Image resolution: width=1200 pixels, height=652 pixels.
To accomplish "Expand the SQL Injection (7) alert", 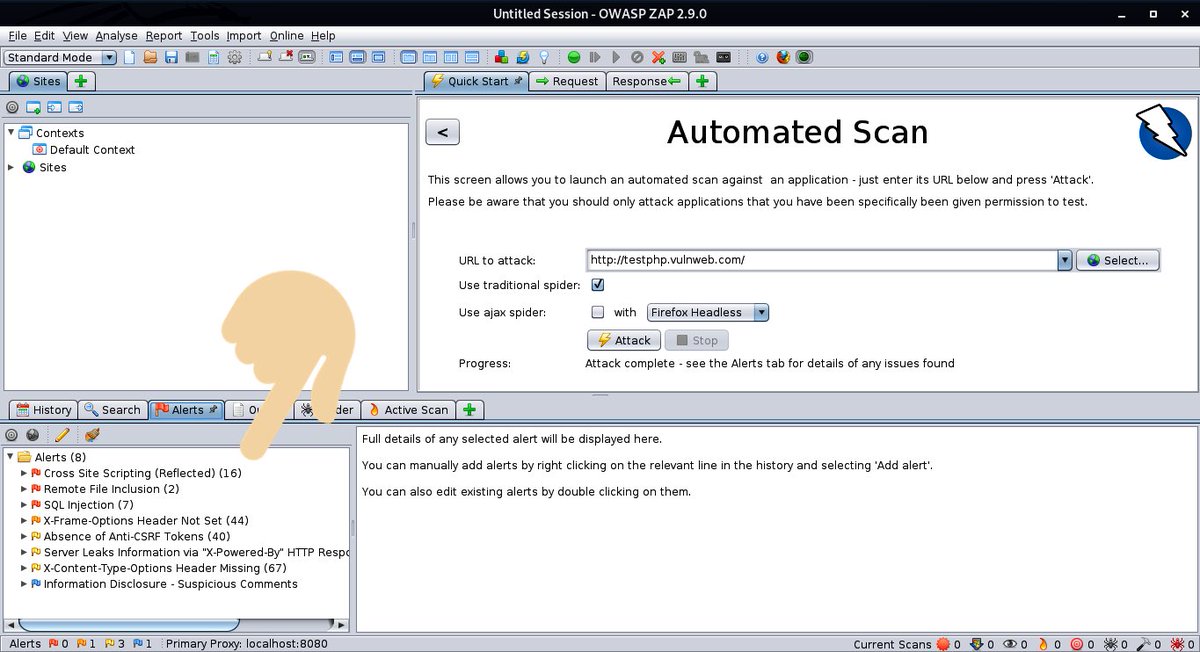I will pyautogui.click(x=24, y=505).
